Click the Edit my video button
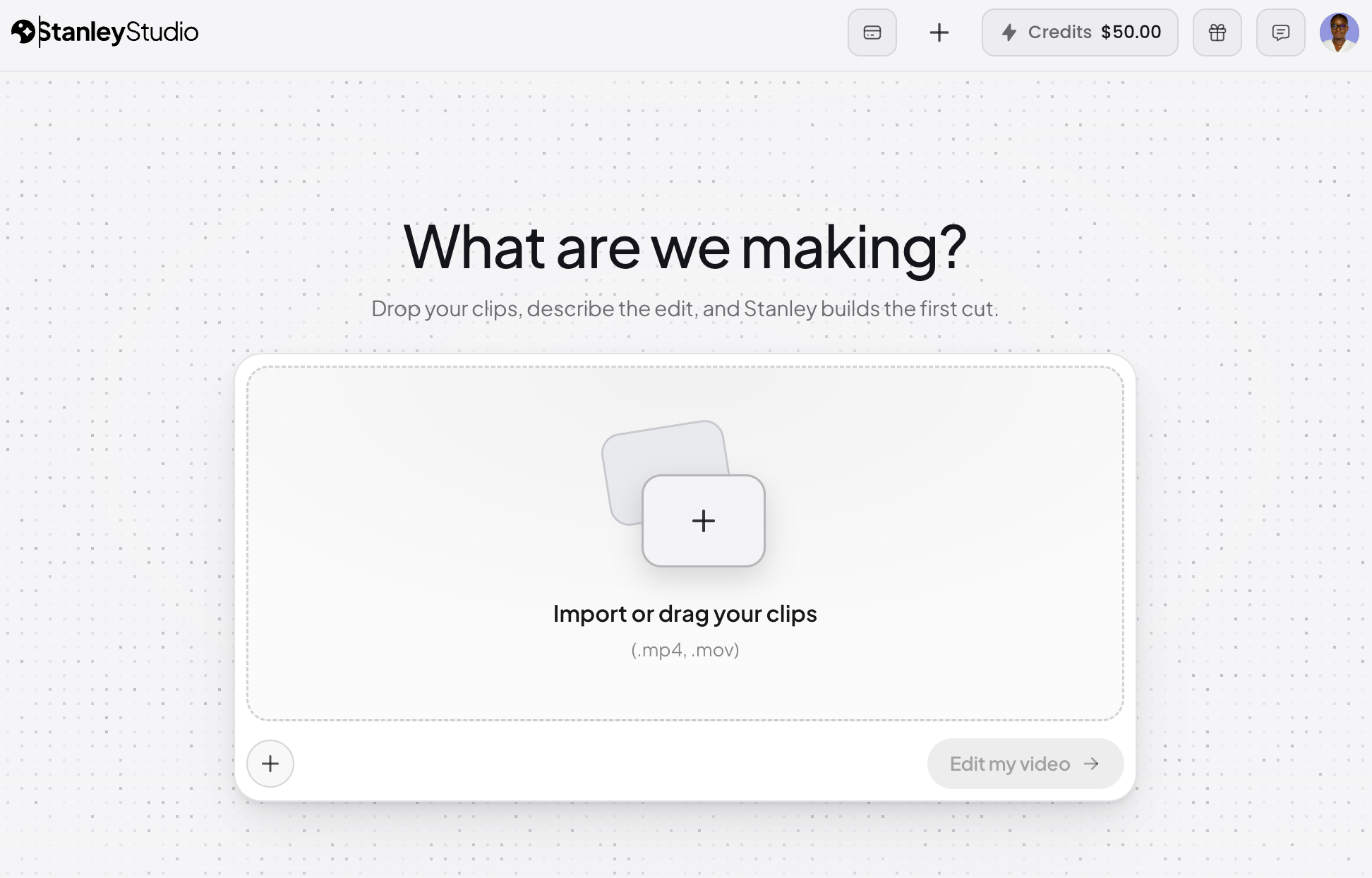 pyautogui.click(x=1025, y=764)
